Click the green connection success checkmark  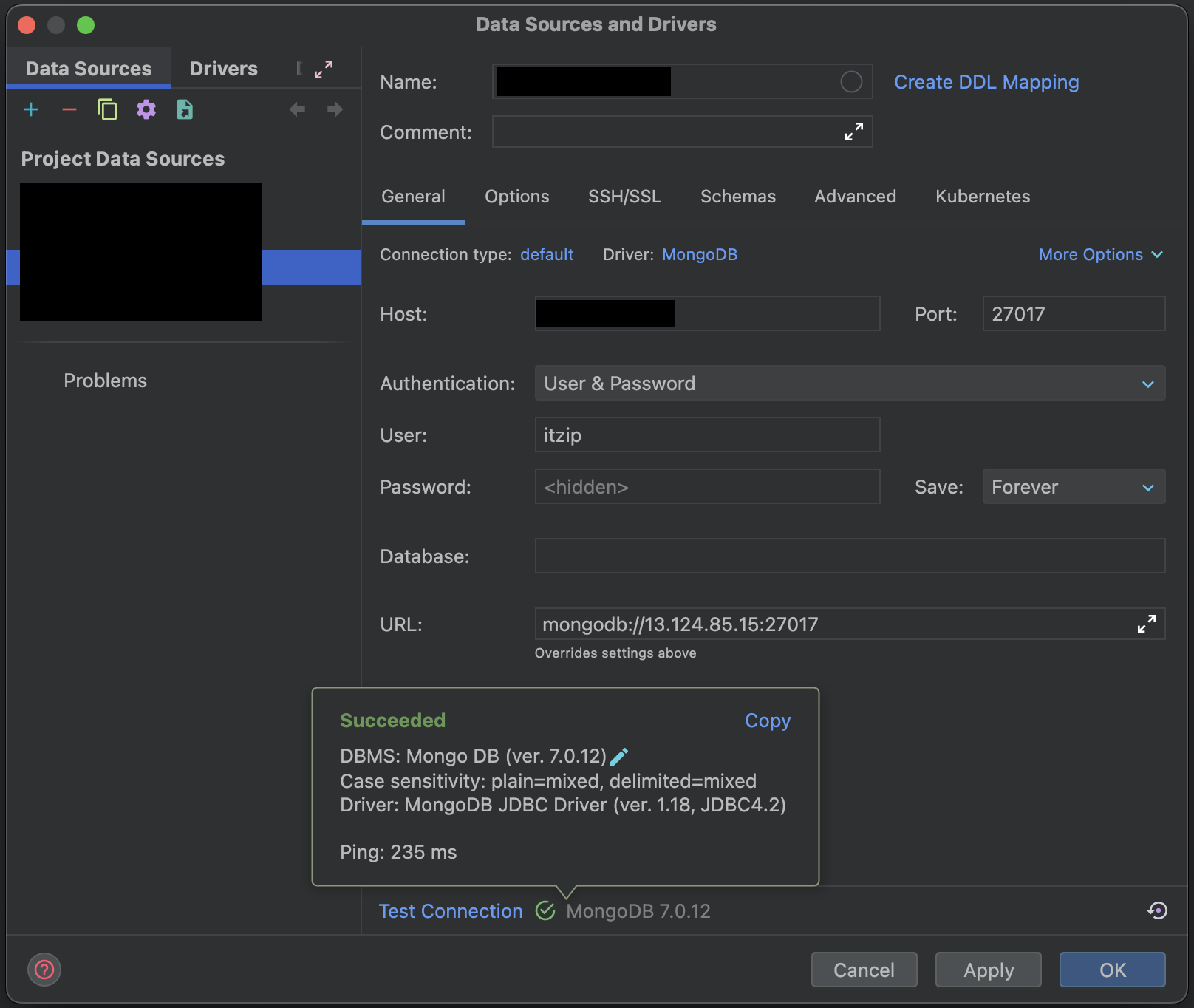coord(545,911)
